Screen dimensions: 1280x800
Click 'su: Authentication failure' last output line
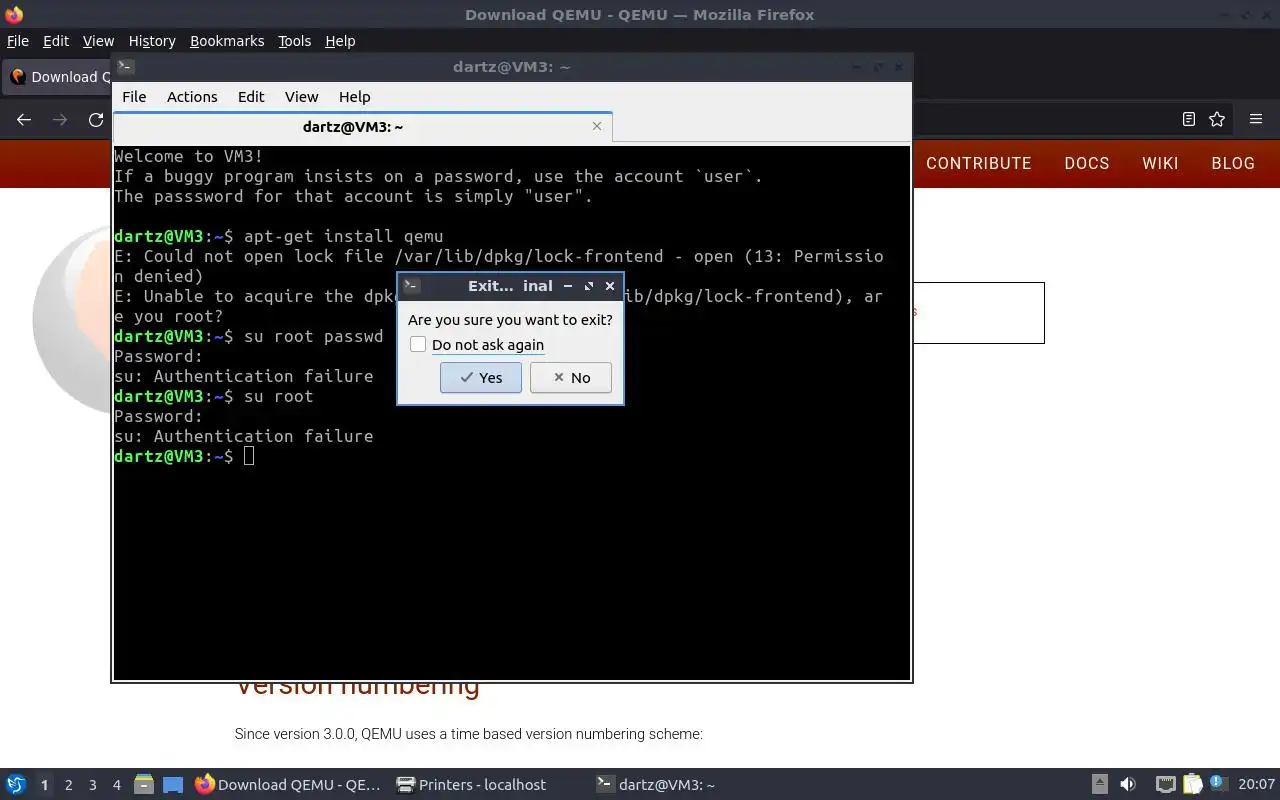(x=243, y=436)
